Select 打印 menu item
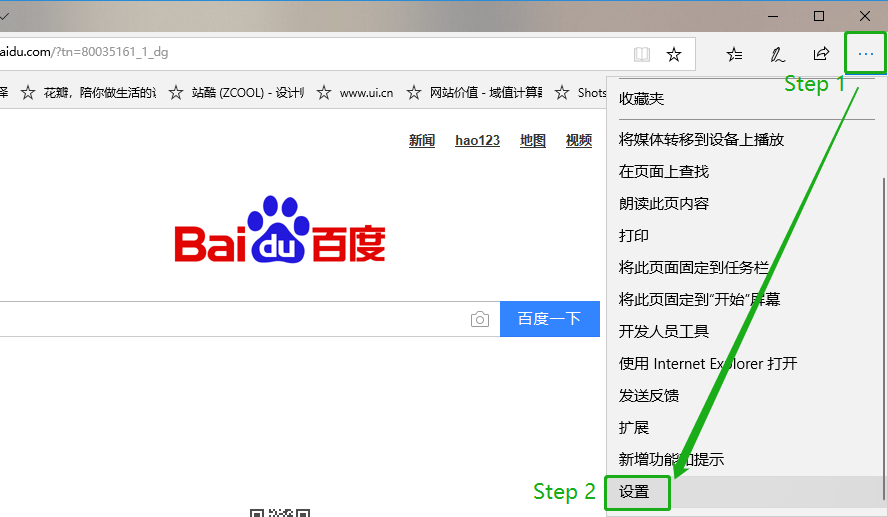Viewport: 888px width, 517px height. [744, 235]
